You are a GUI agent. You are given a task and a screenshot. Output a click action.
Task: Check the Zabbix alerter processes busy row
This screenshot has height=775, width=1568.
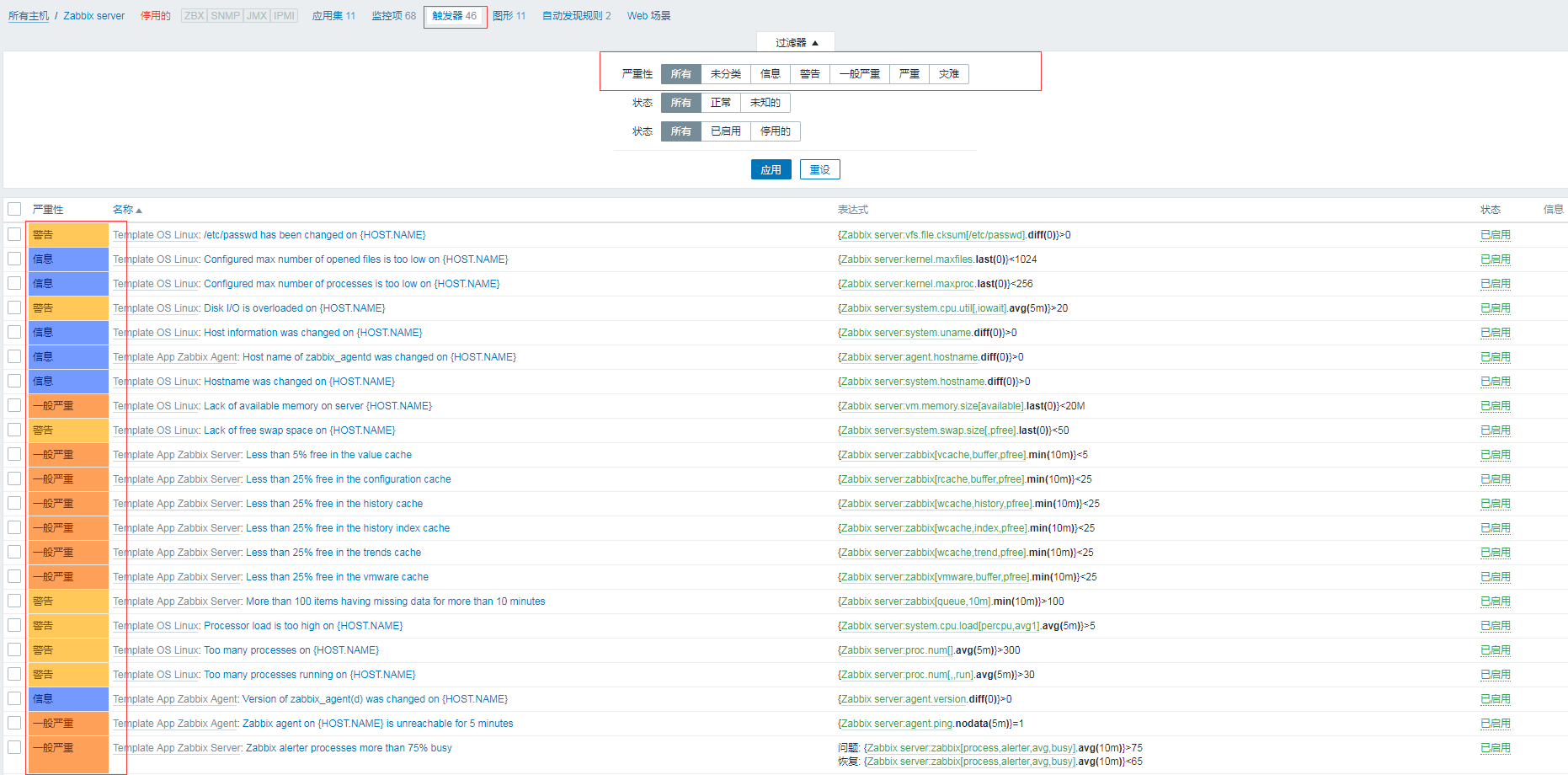pos(14,747)
